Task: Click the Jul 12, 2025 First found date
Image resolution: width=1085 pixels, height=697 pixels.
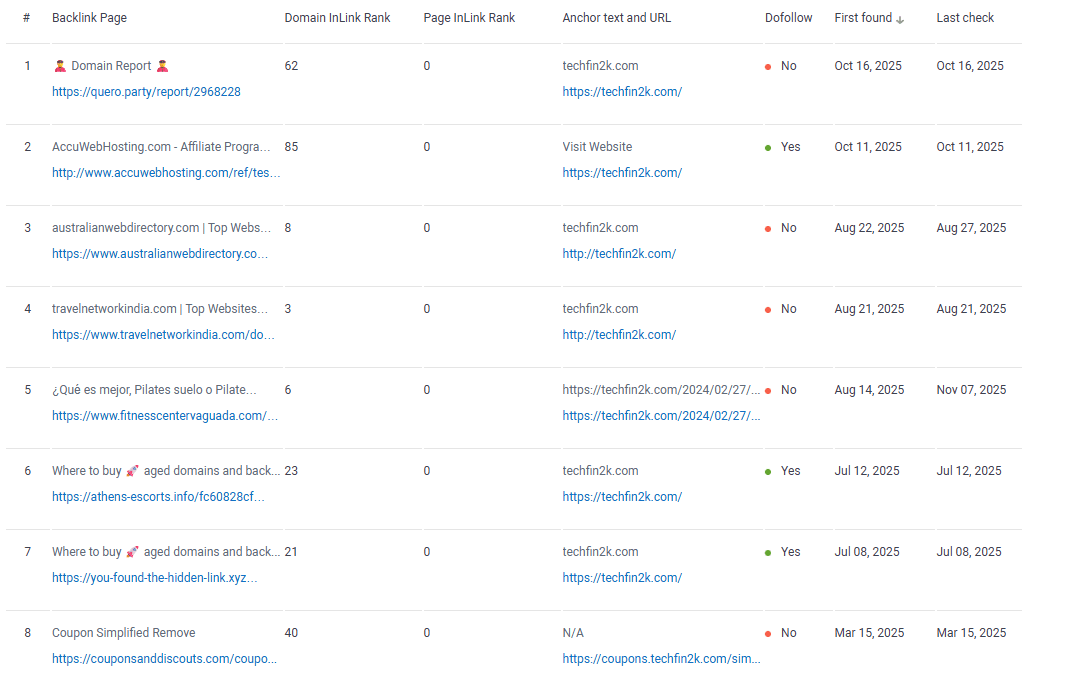Action: pos(867,471)
